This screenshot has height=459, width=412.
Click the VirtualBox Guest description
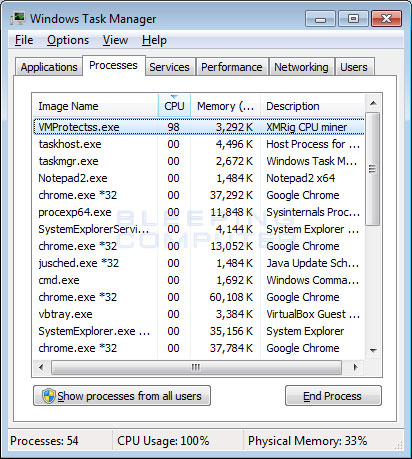pyautogui.click(x=313, y=314)
